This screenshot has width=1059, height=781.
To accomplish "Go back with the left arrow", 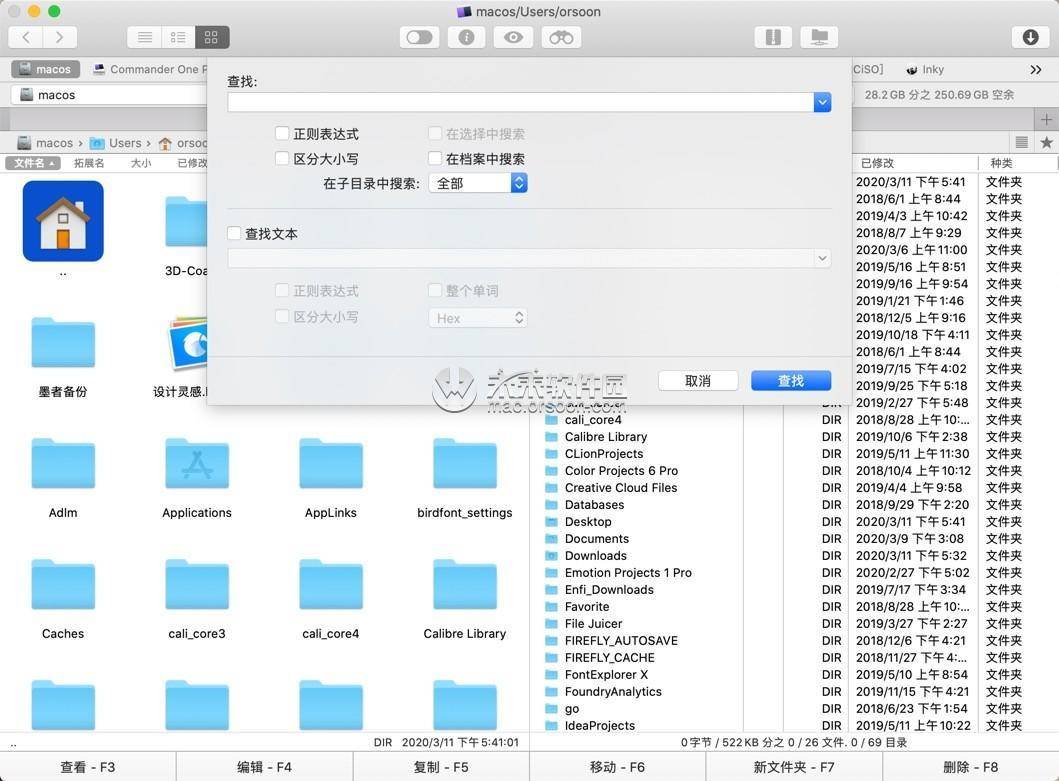I will (x=26, y=37).
